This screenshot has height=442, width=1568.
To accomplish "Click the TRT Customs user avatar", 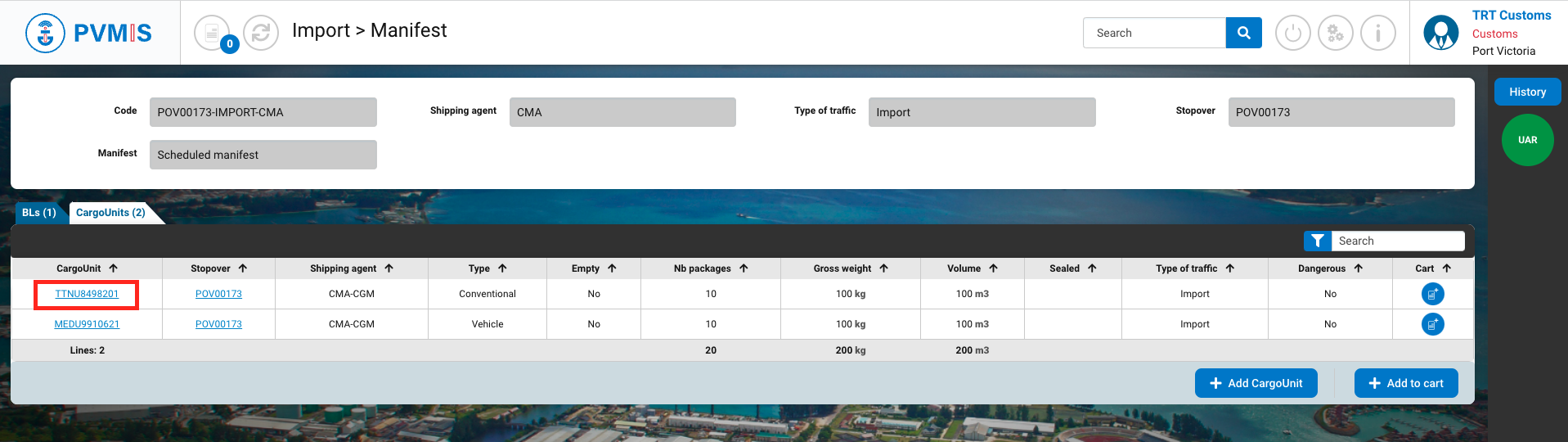I will coord(1440,33).
